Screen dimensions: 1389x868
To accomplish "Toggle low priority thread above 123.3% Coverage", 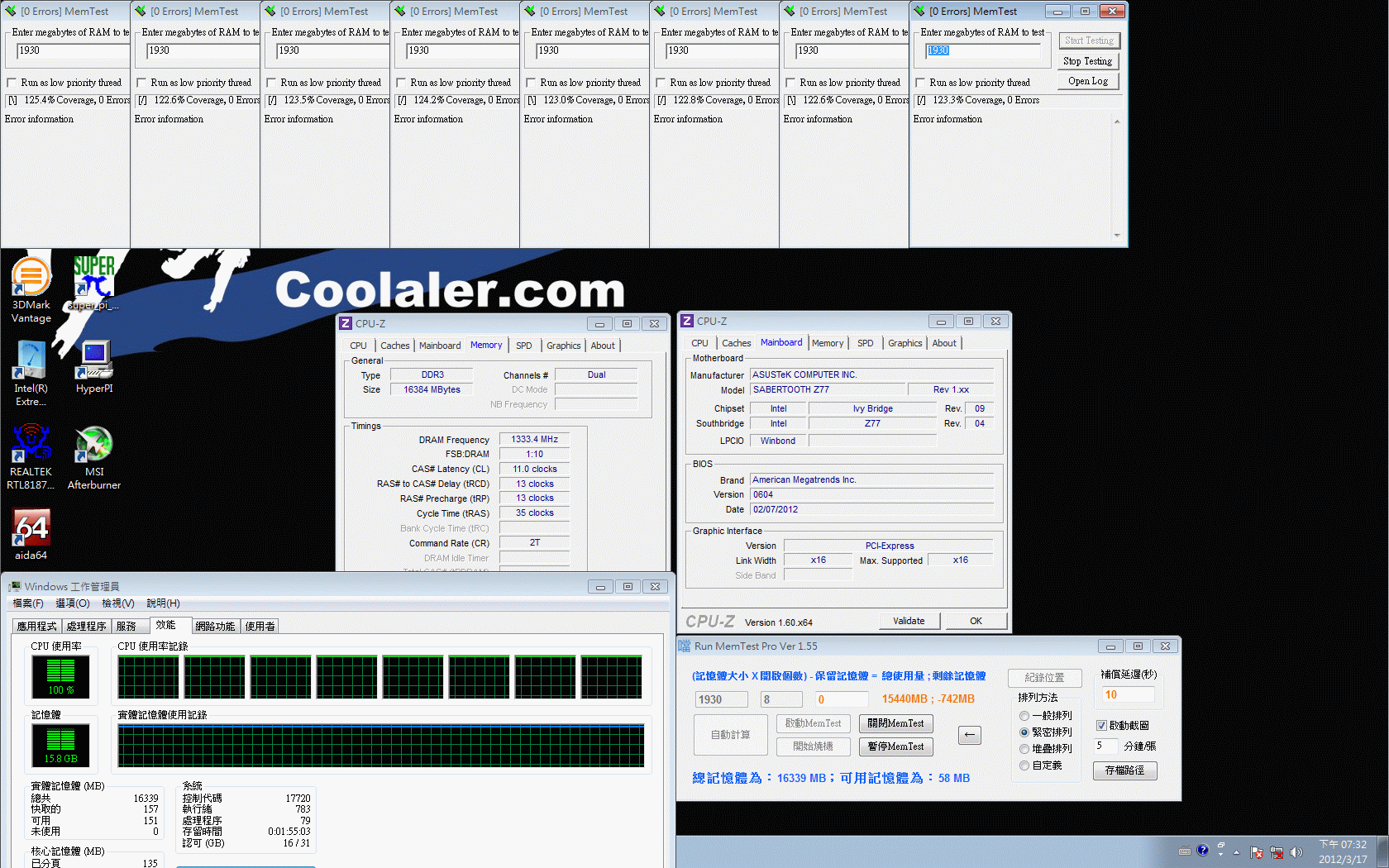I will (920, 83).
